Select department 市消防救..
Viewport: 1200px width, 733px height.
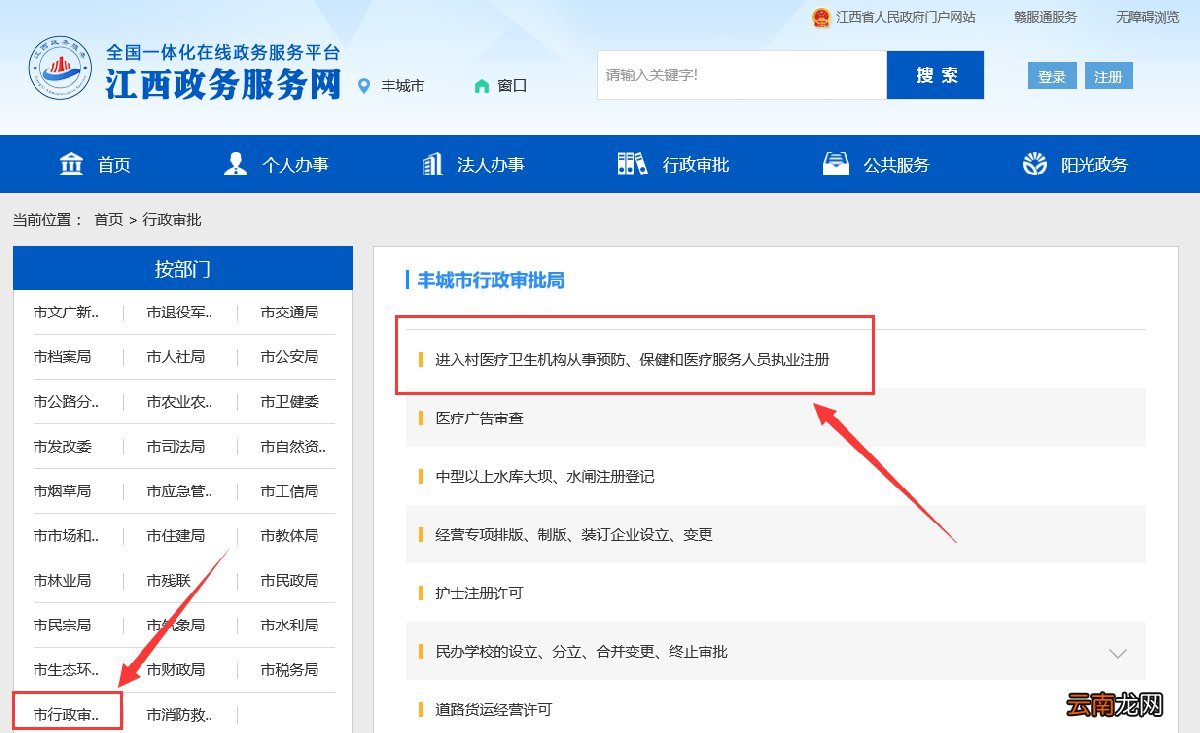click(x=179, y=715)
